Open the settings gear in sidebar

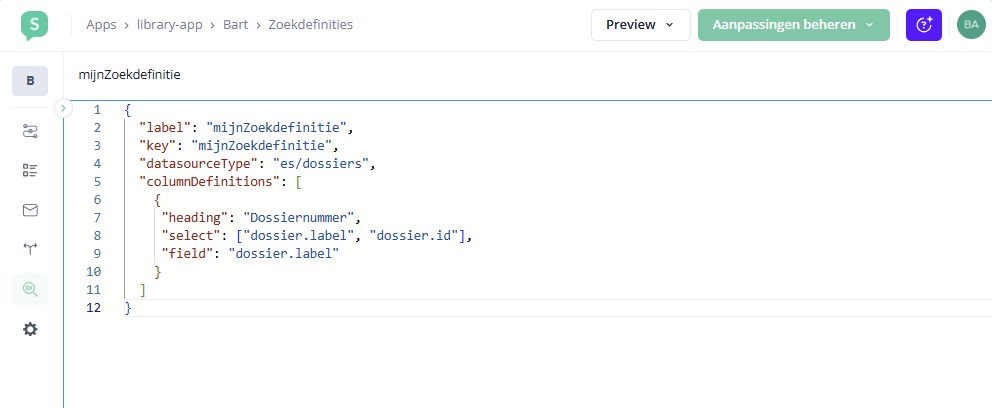click(x=30, y=329)
